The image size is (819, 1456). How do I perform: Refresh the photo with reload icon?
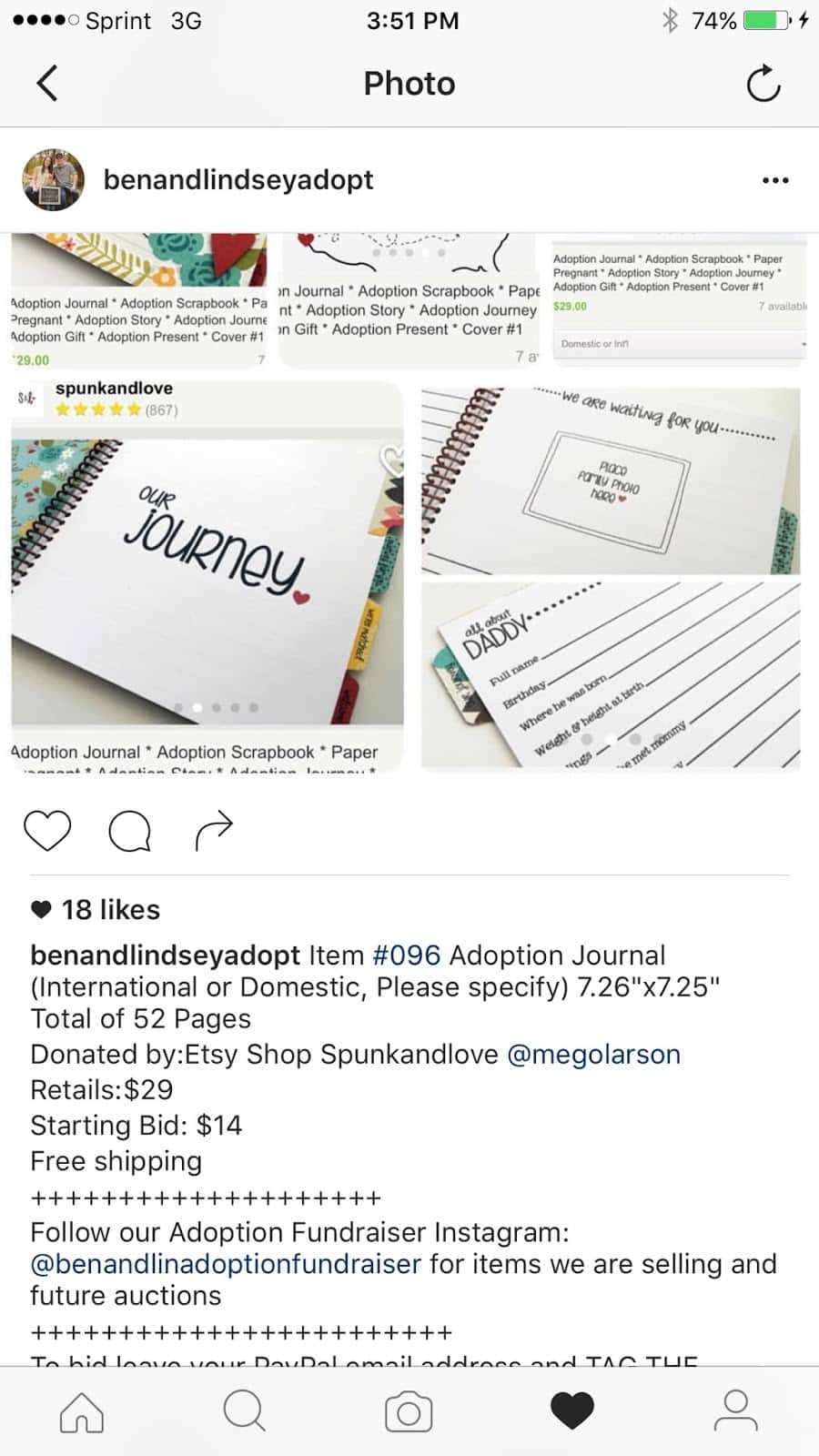(x=763, y=84)
